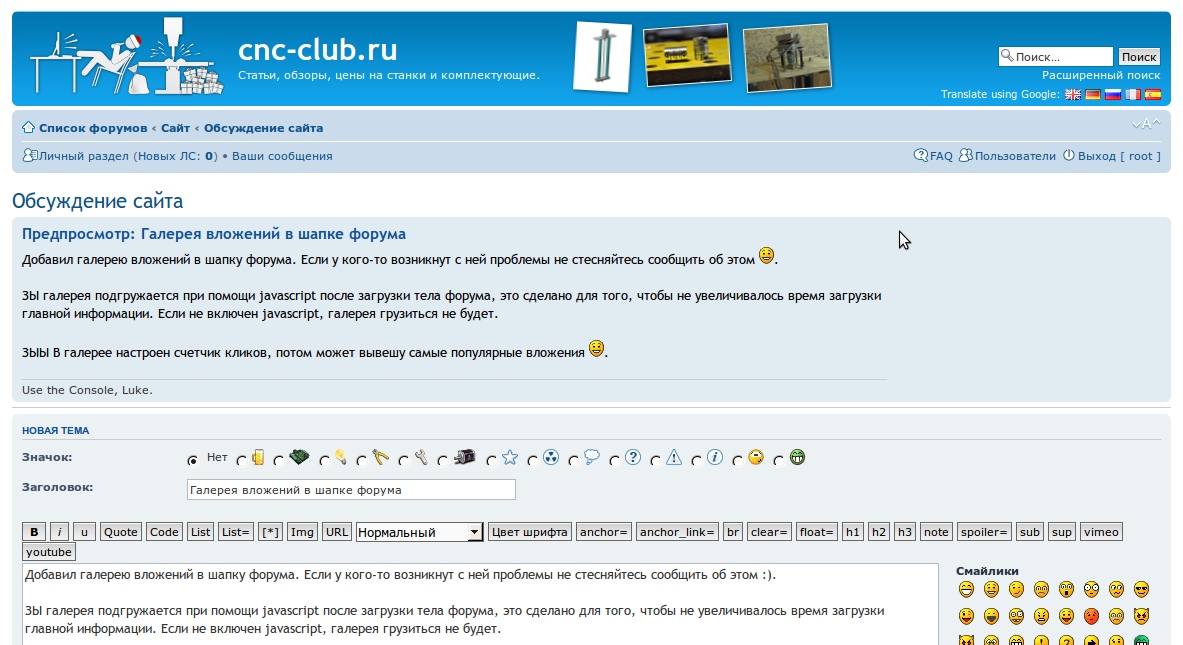Screen dimensions: 1183x645
Task: Insert the red embarrassed smiley
Action: click(1091, 616)
